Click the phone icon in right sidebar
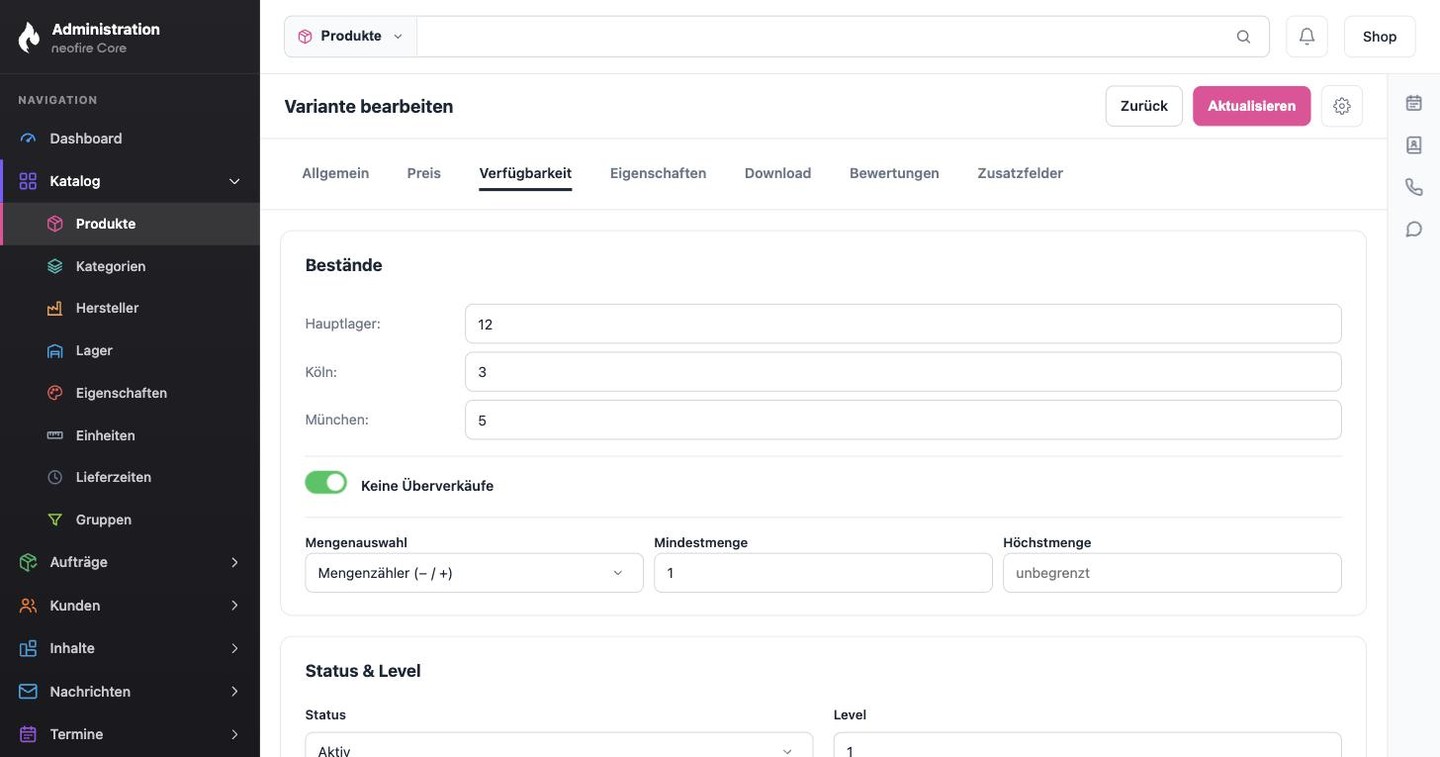 point(1414,187)
